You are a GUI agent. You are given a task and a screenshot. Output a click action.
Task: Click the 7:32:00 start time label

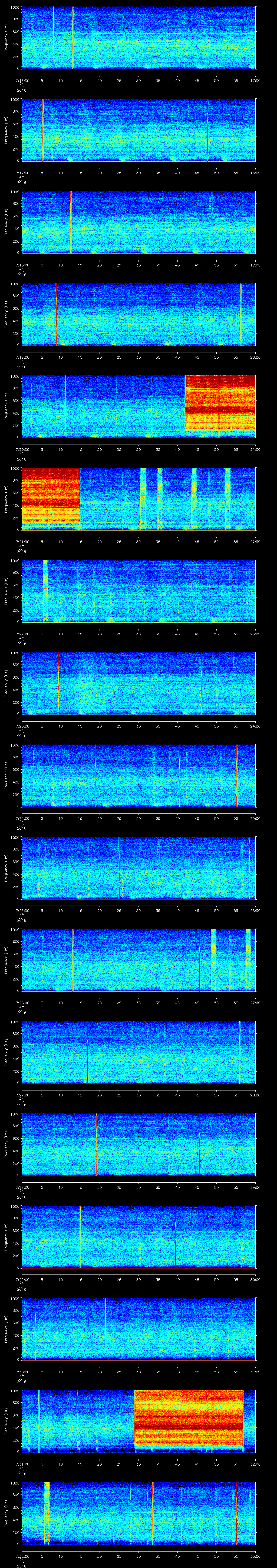pos(22,1556)
